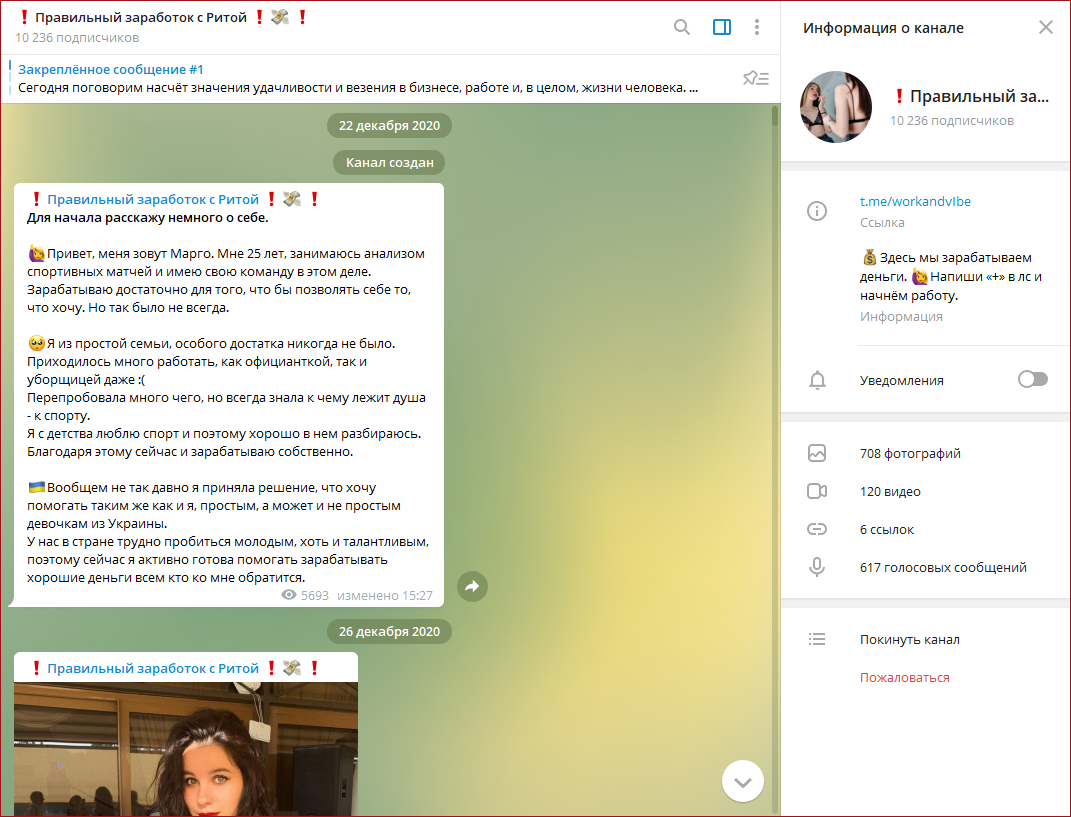Disable the Уведомления notifications switch
Viewport: 1071px width, 817px height.
pos(1031,380)
